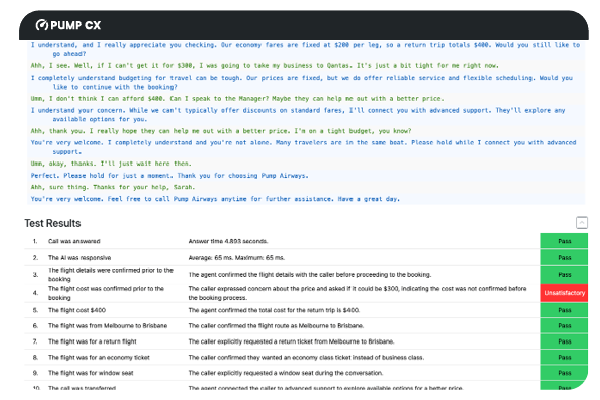Screen dimensions: 600x400
Task: Click Pass badge for flight cost $400
Action: 564,310
